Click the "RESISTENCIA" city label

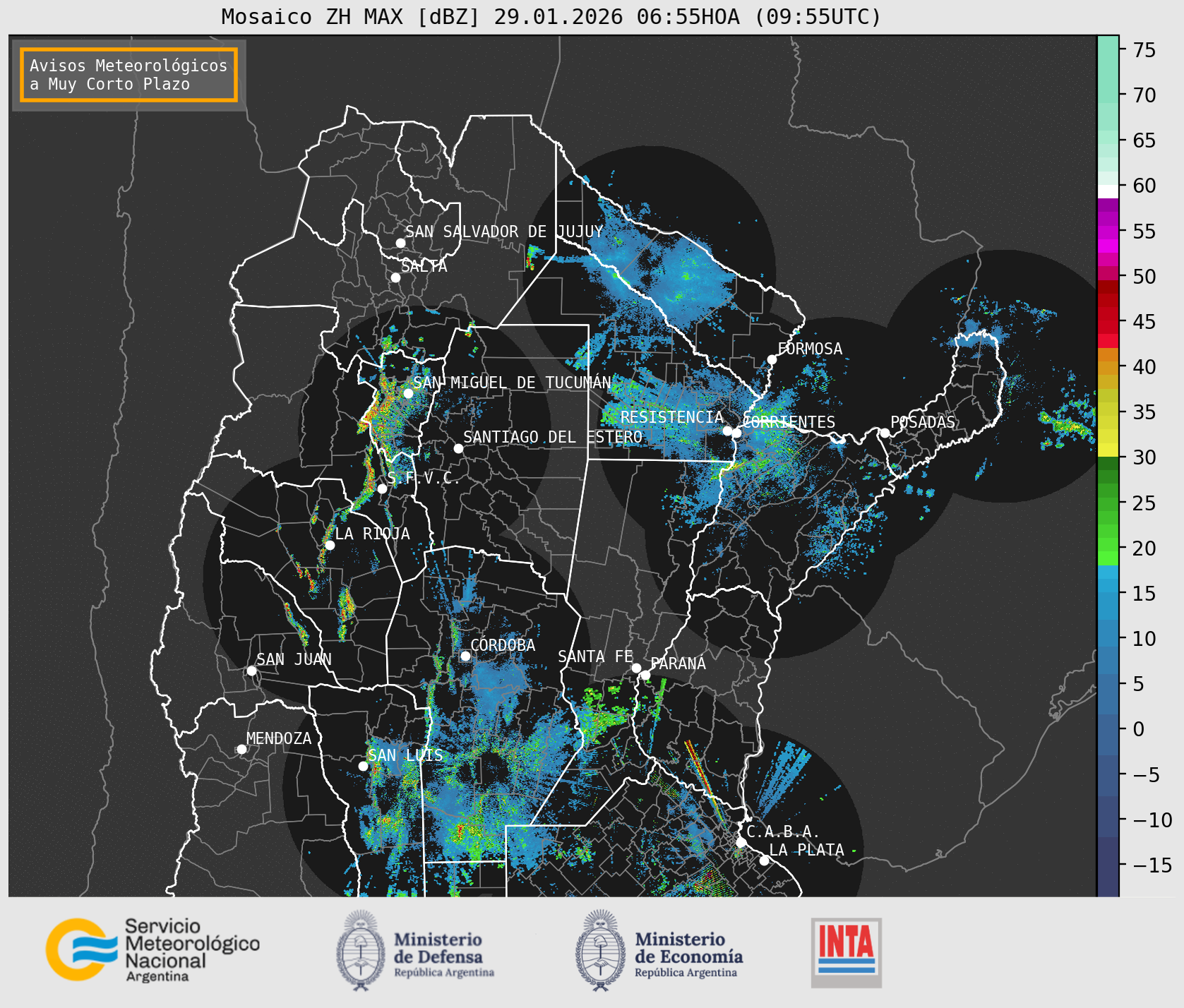pyautogui.click(x=672, y=417)
